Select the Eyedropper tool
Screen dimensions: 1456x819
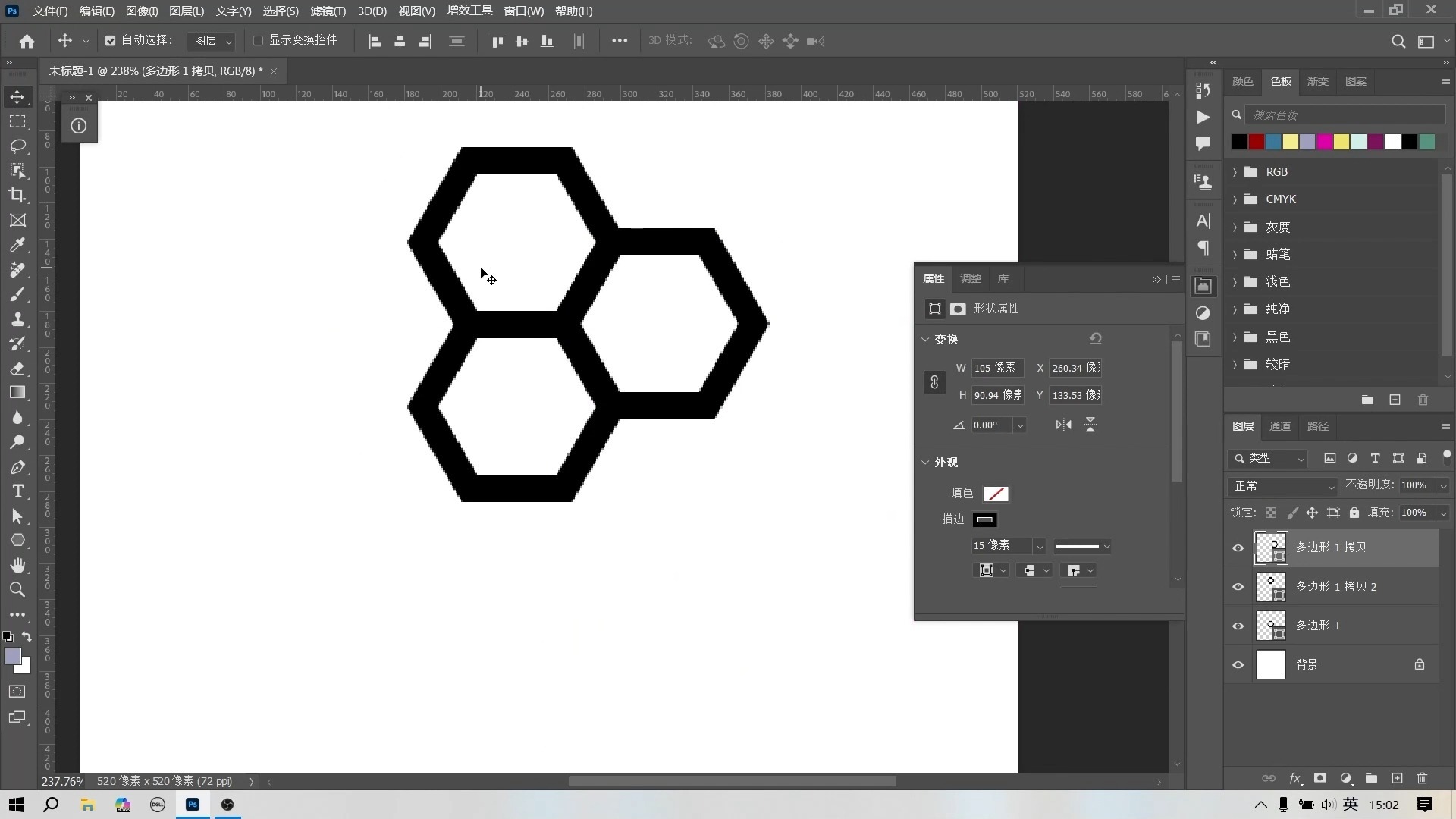[17, 245]
